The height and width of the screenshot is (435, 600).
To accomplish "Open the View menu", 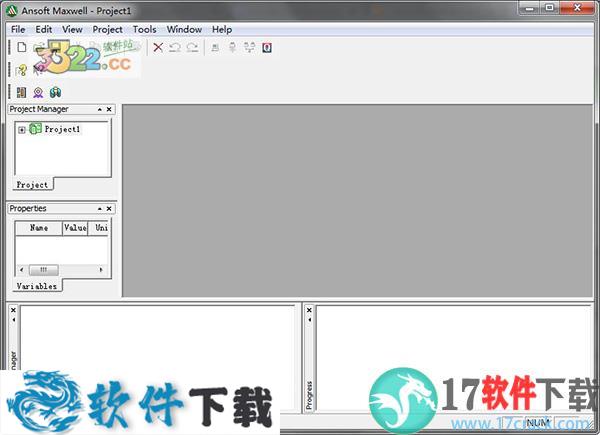I will [x=72, y=29].
